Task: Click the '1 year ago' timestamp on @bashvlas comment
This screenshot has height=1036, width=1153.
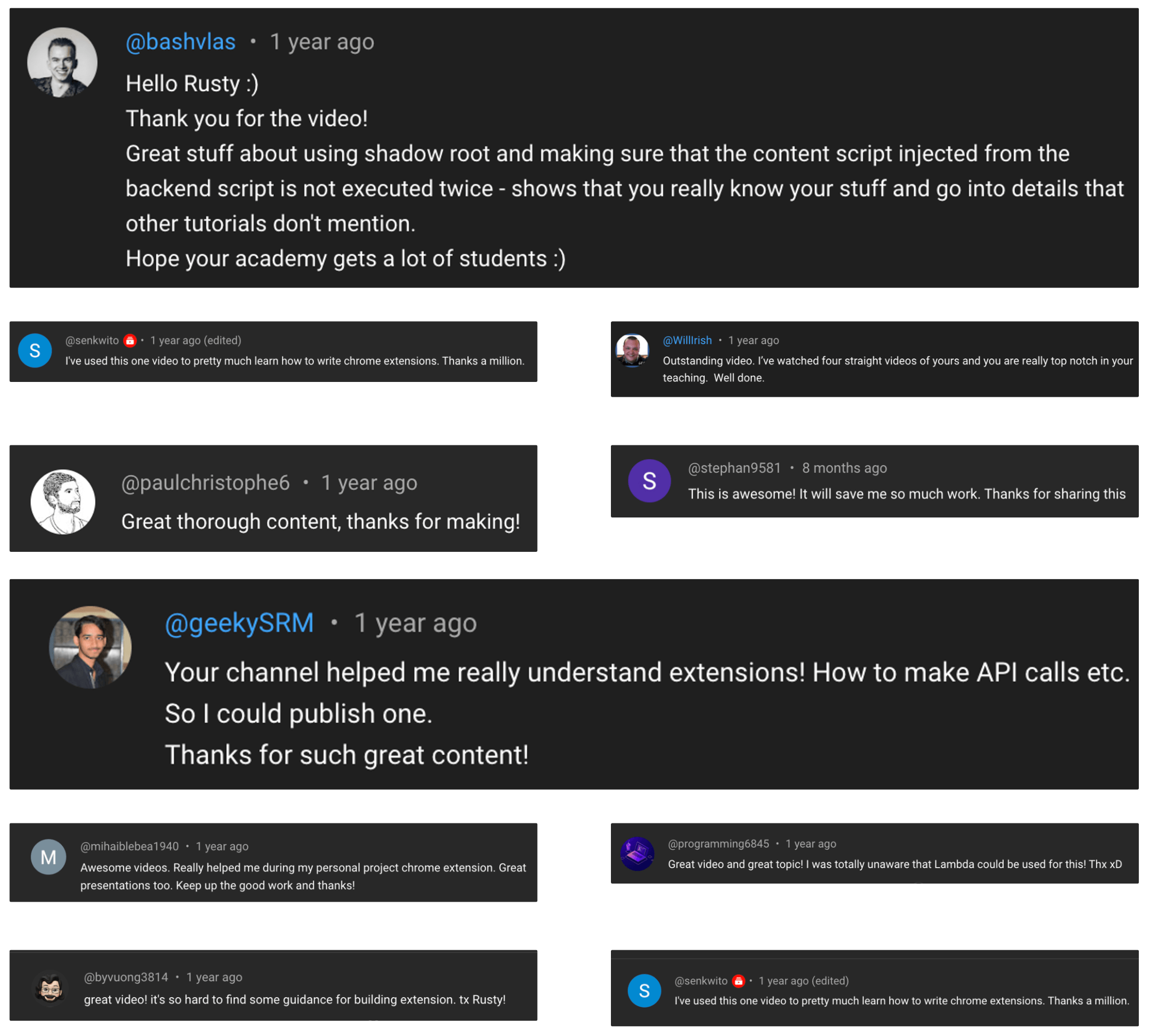Action: coord(322,41)
